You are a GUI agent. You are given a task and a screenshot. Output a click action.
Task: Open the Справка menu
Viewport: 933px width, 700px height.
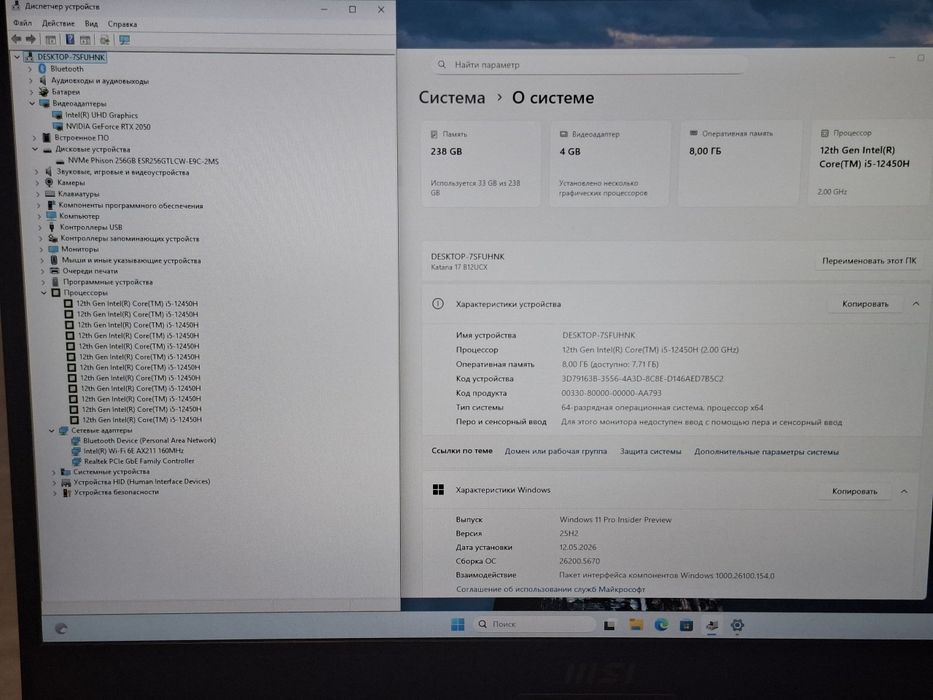point(123,24)
